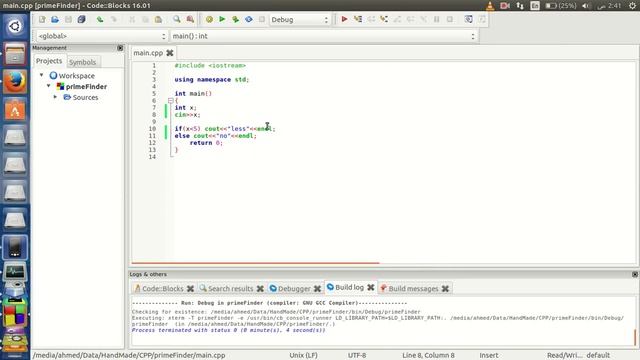
Task: Select the Build log tab
Action: (349, 287)
